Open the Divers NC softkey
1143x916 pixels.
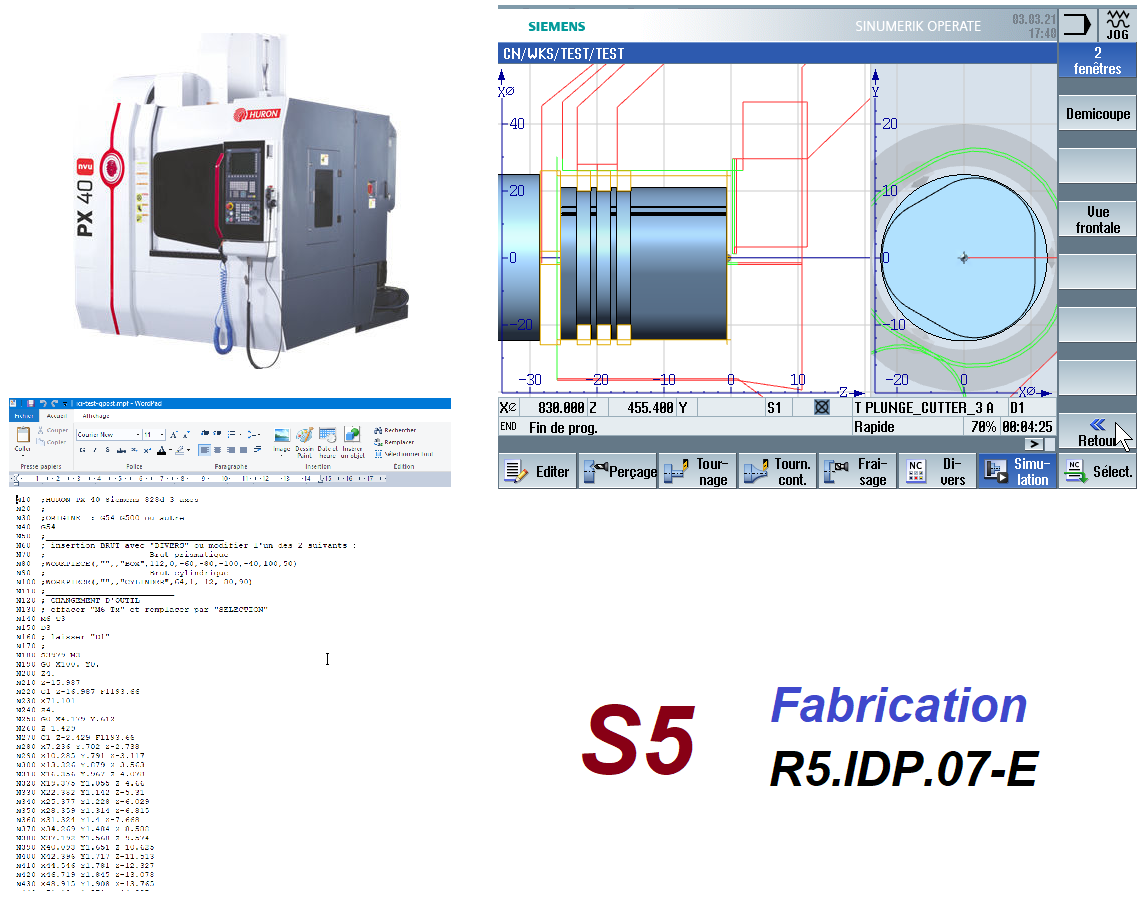click(938, 472)
